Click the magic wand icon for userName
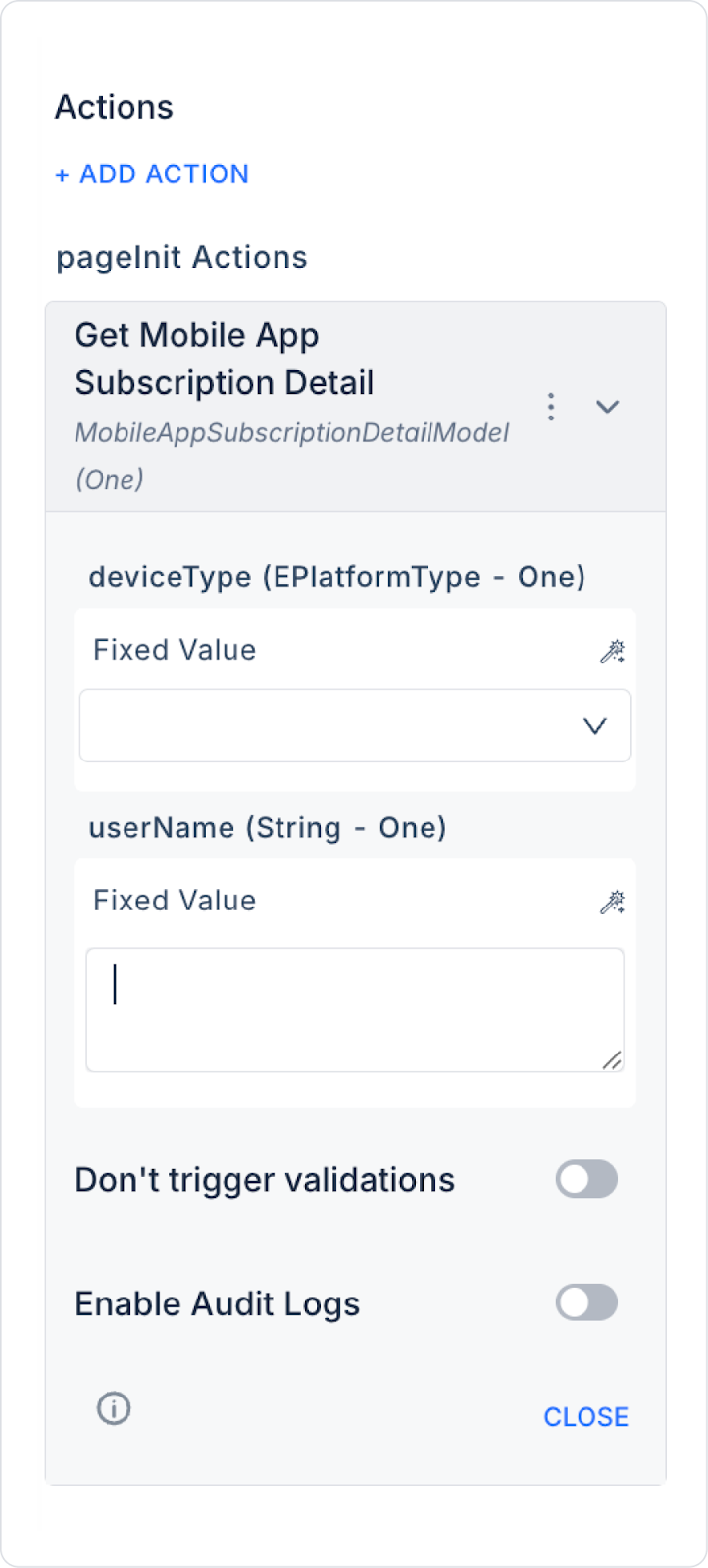This screenshot has width=708, height=1568. click(x=612, y=903)
